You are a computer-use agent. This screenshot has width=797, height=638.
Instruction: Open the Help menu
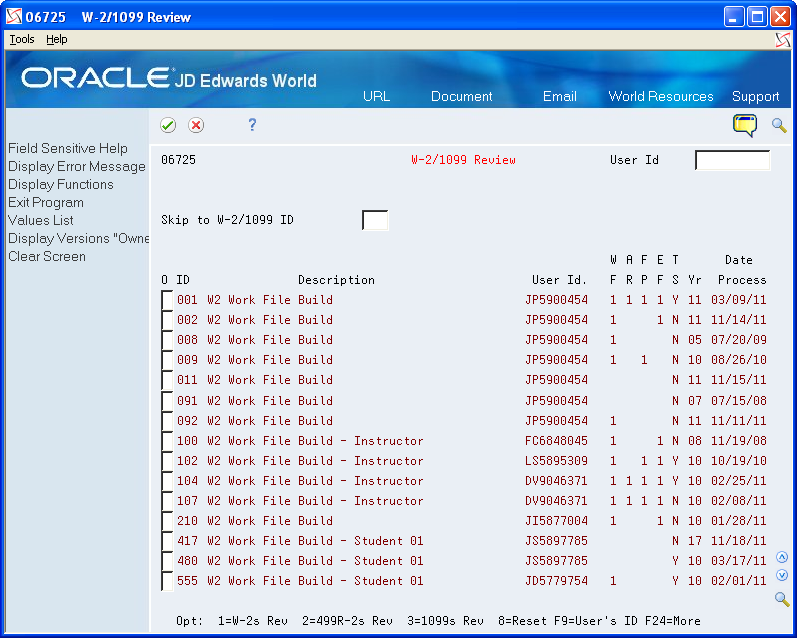pos(56,39)
